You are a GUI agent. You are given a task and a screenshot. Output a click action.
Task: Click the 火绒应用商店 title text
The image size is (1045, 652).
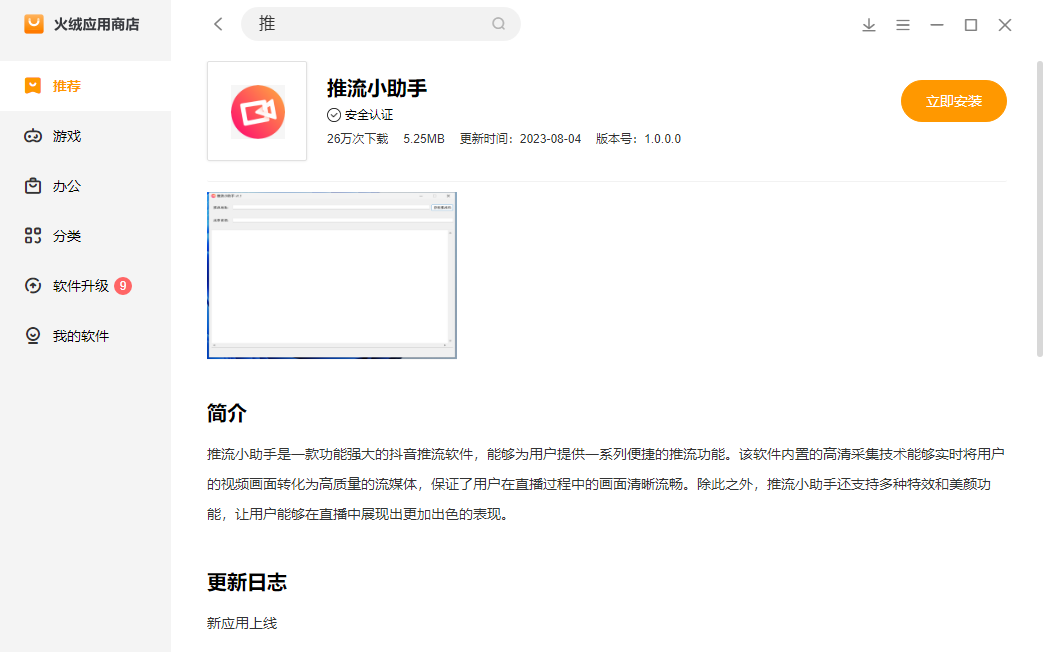point(97,25)
